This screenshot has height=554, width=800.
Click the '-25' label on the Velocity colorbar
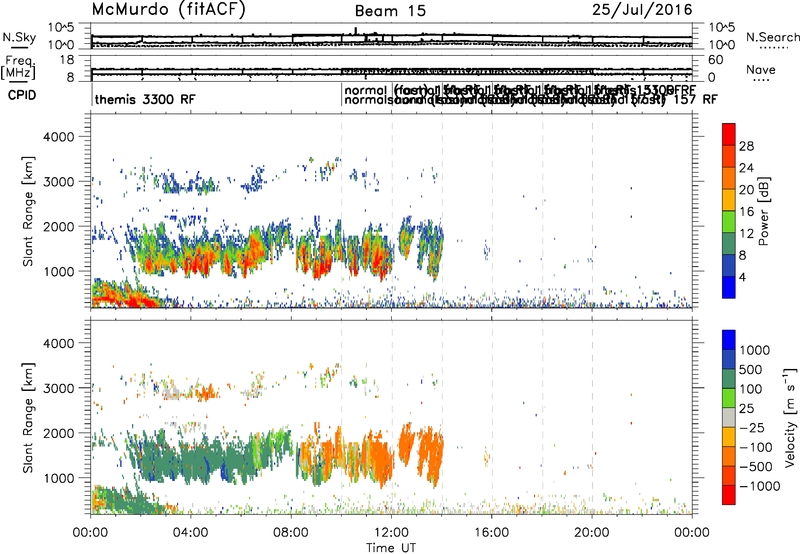click(753, 428)
